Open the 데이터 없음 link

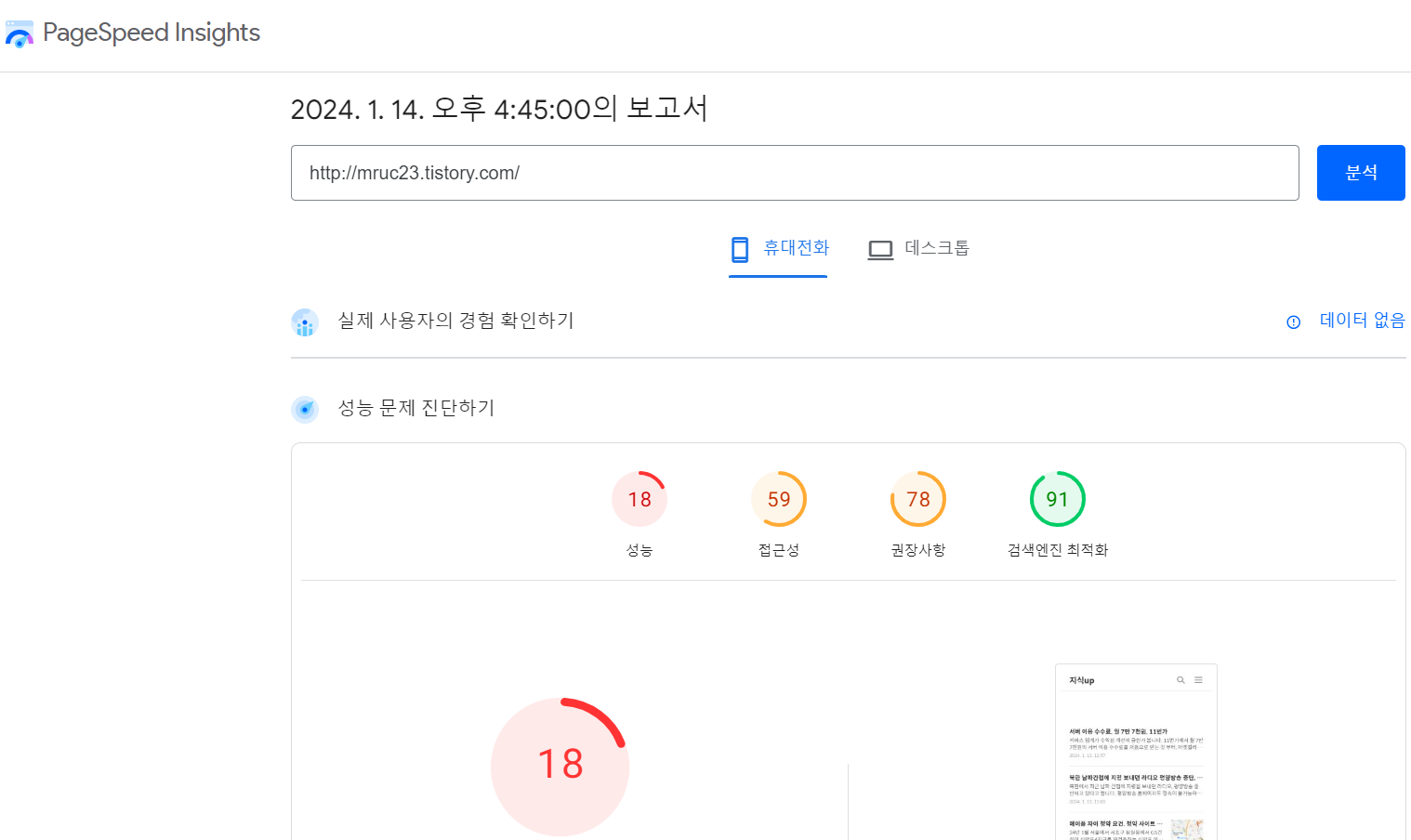[x=1362, y=320]
